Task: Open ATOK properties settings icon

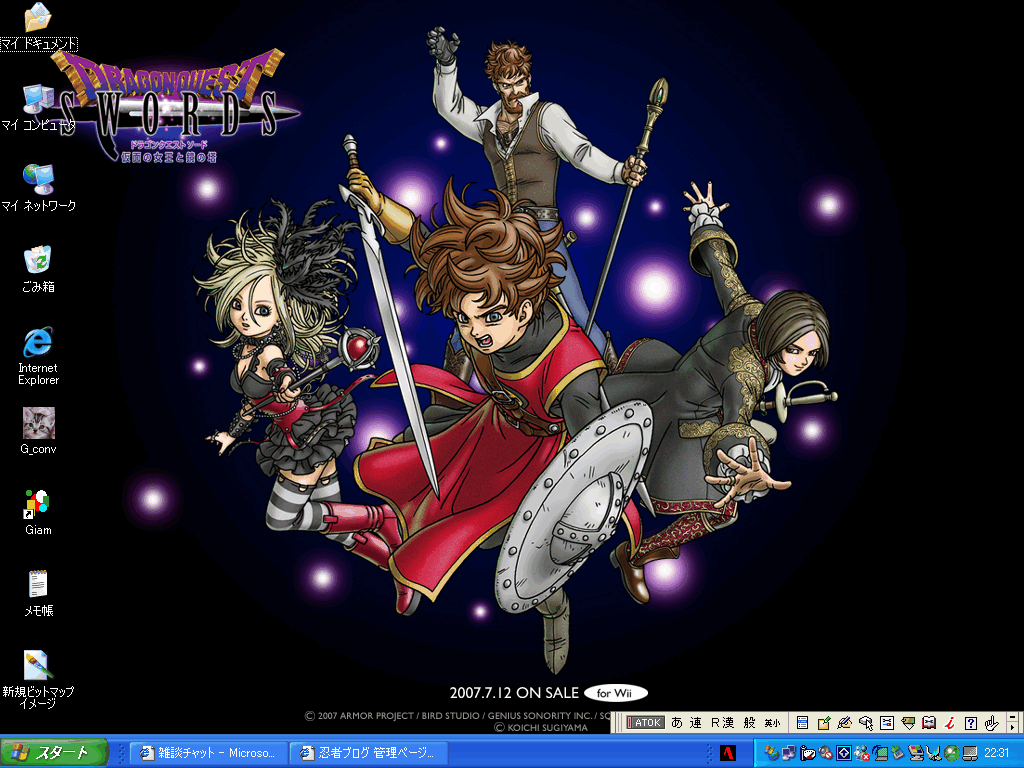Action: (x=887, y=723)
